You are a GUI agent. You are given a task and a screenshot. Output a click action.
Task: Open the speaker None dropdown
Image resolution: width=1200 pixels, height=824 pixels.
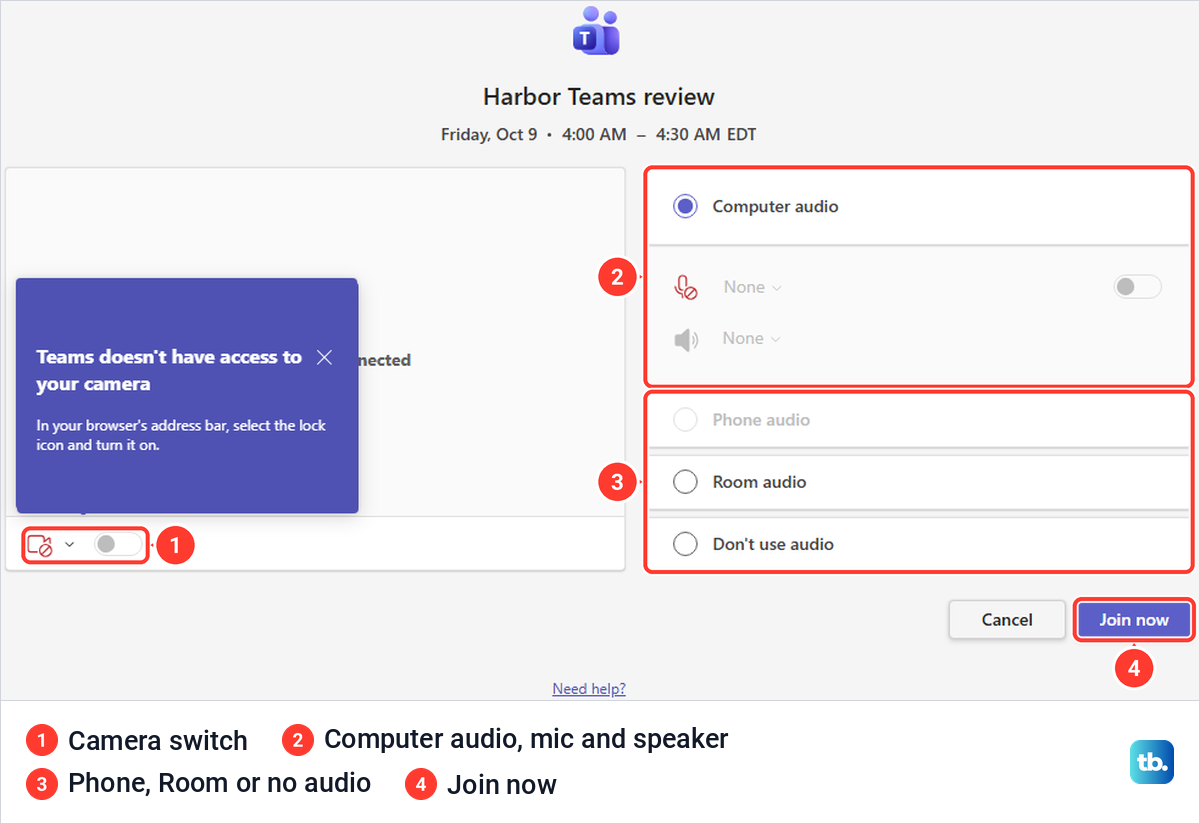751,339
